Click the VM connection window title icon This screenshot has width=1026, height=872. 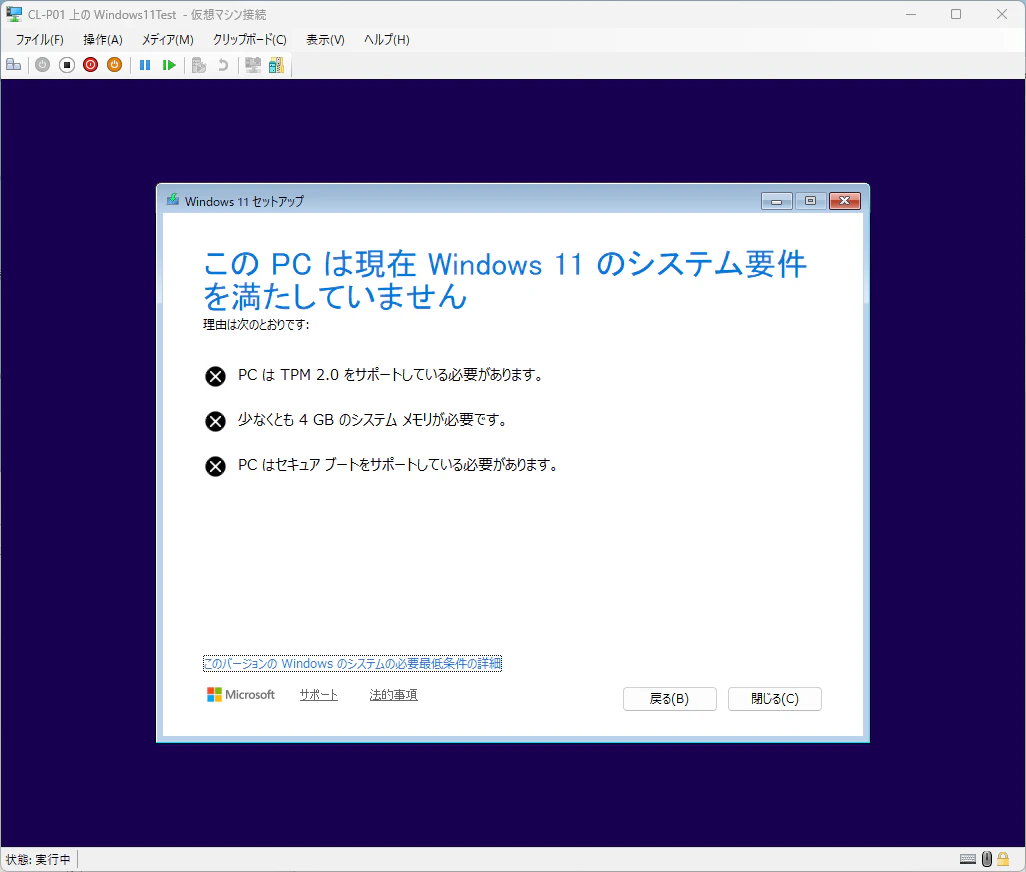pyautogui.click(x=14, y=14)
